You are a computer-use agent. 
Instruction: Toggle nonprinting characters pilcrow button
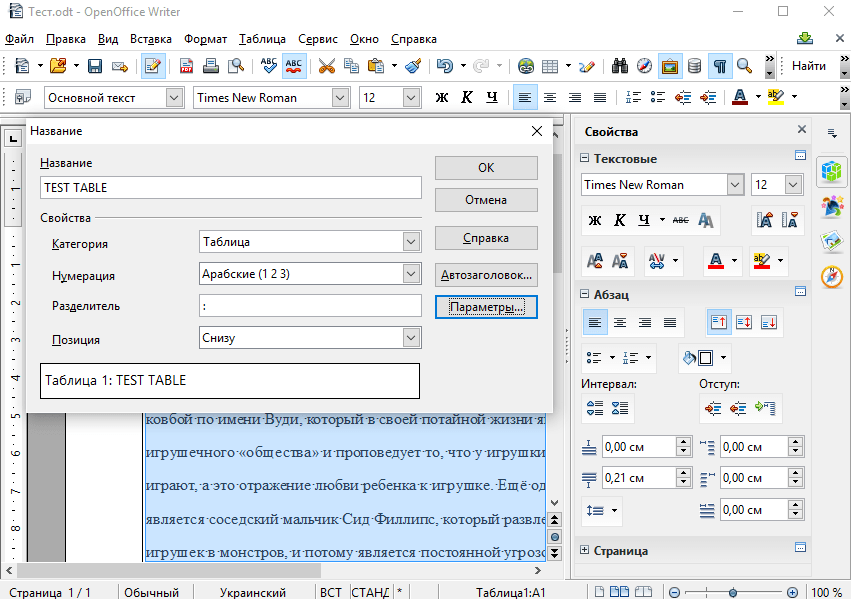(x=719, y=66)
